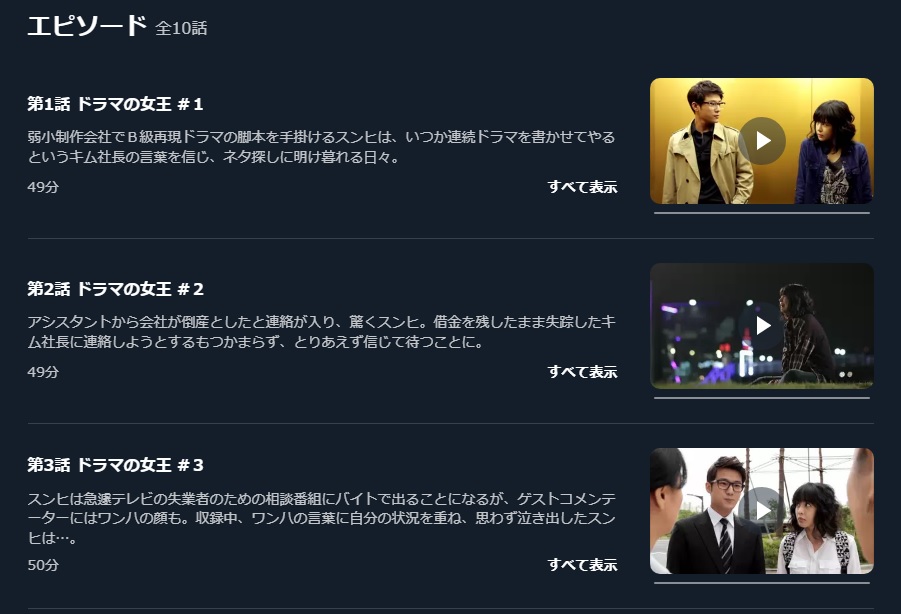Open the night city lights thumbnail
The width and height of the screenshot is (901, 614).
[x=762, y=326]
